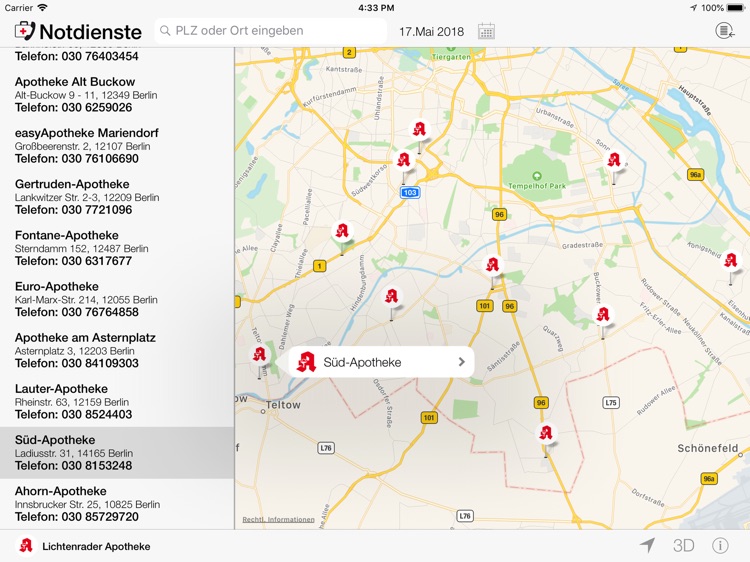Image resolution: width=750 pixels, height=562 pixels.
Task: Switch the map to 3D view
Action: (684, 545)
